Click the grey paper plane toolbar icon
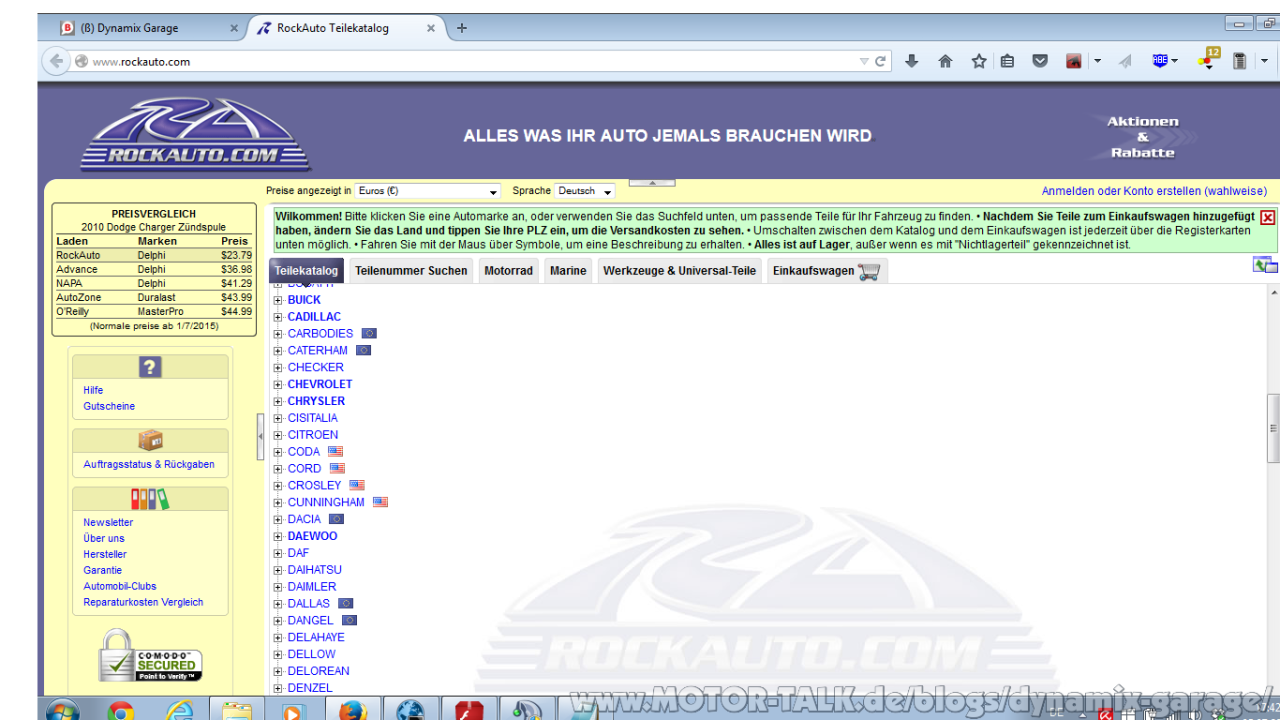This screenshot has width=1280, height=720. point(1125,61)
